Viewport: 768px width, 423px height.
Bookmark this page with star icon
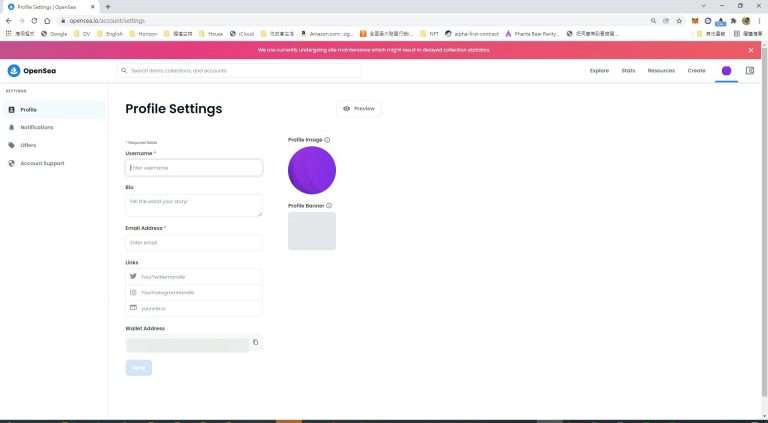pyautogui.click(x=679, y=20)
